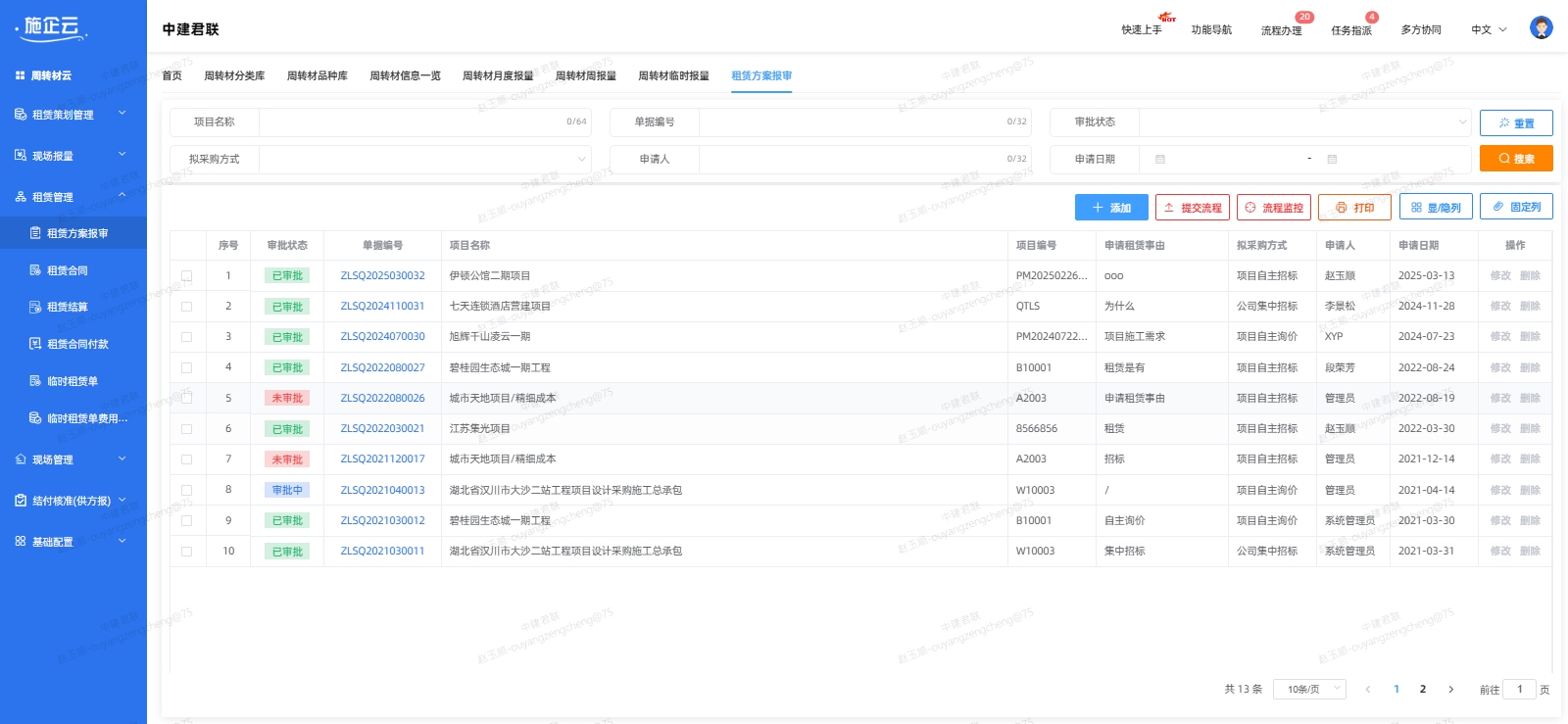This screenshot has width=1568, height=724.
Task: Select checkbox for row 6 江苏集光项目
Action: [186, 429]
